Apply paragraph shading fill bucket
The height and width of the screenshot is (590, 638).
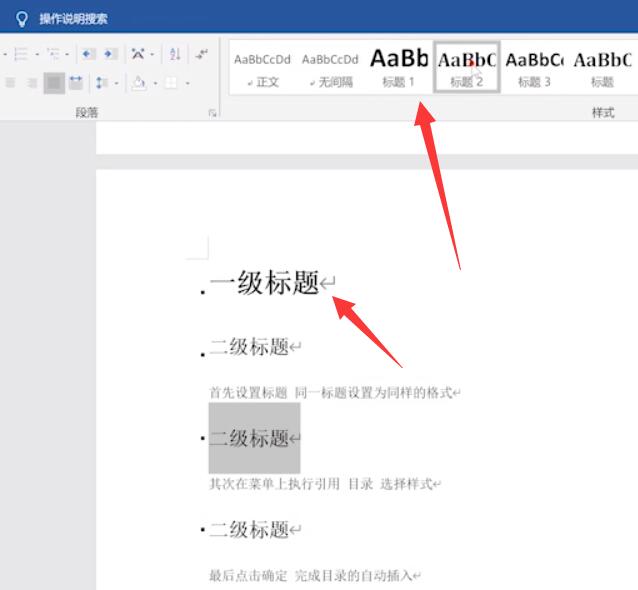pyautogui.click(x=139, y=83)
